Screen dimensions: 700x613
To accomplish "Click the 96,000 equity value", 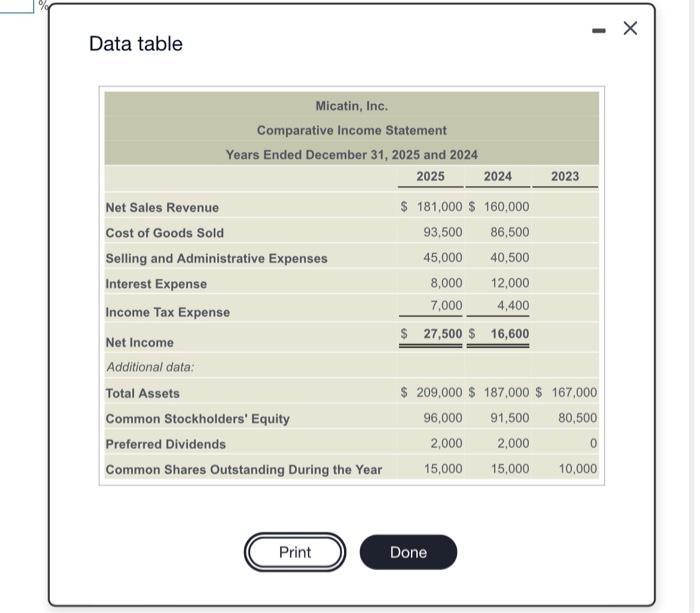I will pyautogui.click(x=443, y=418).
